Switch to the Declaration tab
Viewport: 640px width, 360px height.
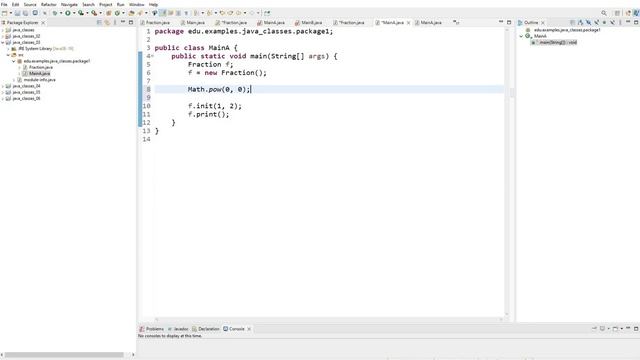click(x=206, y=329)
